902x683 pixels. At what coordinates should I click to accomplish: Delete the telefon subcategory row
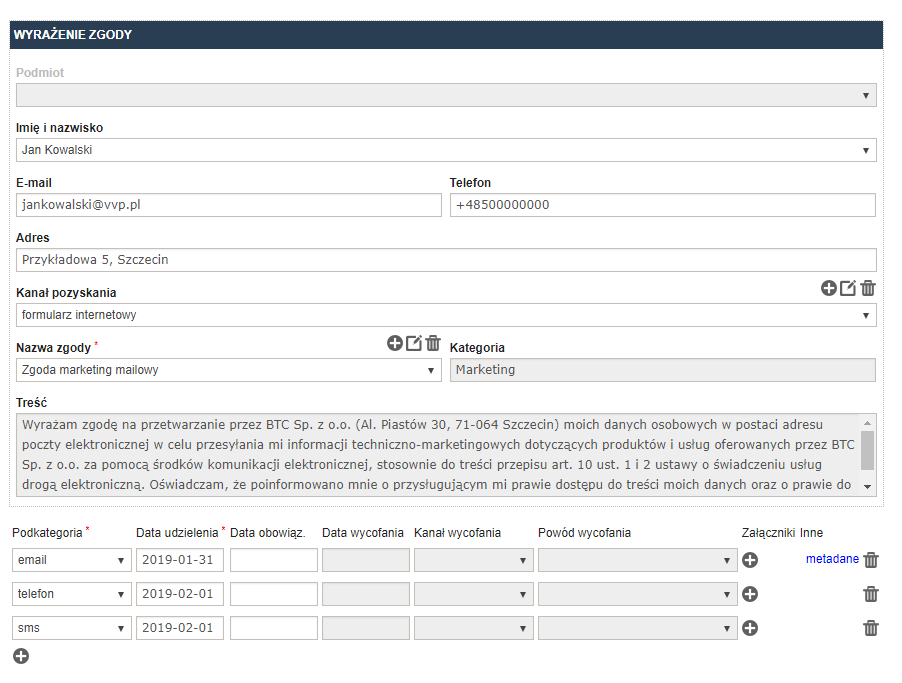871,594
